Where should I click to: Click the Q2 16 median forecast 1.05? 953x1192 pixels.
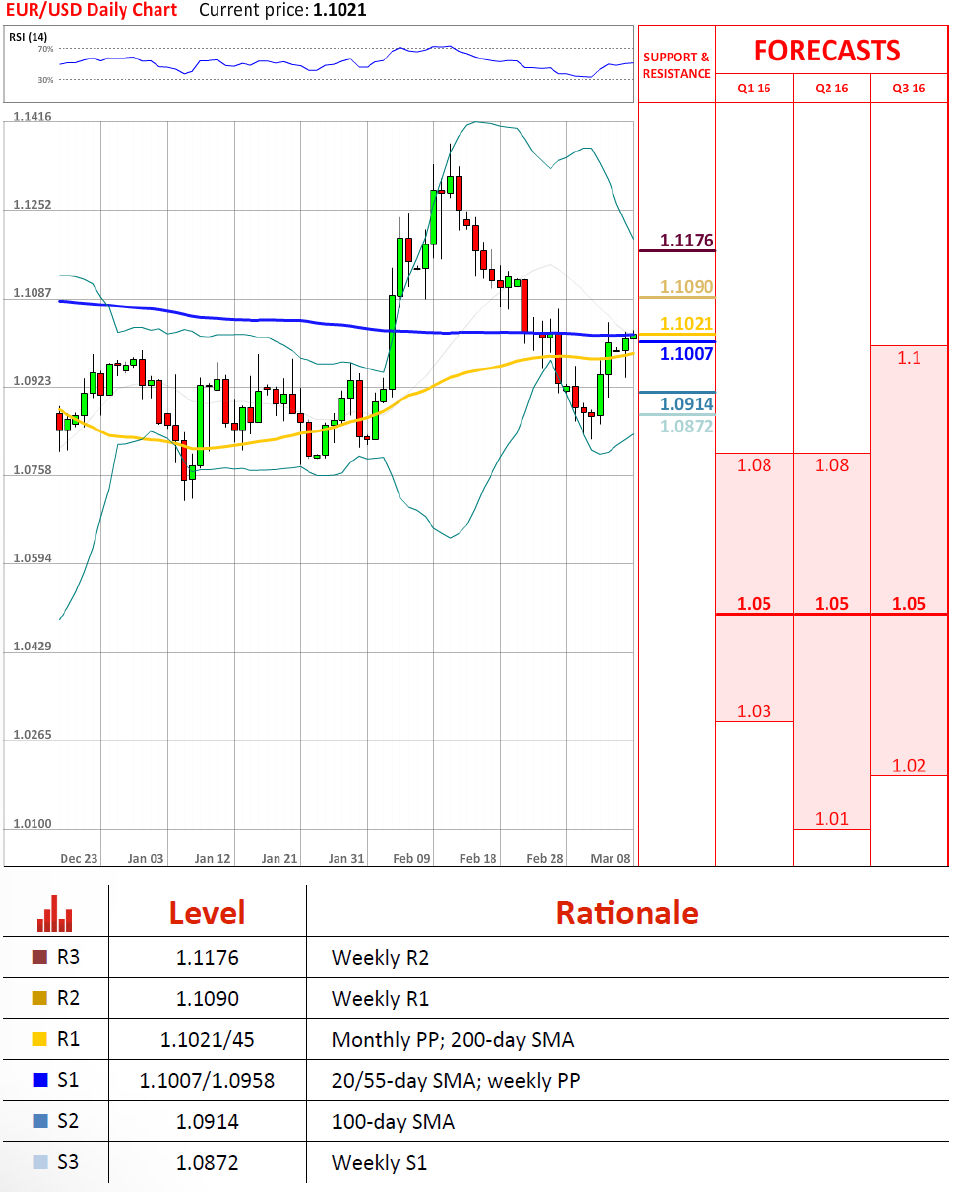click(x=831, y=604)
